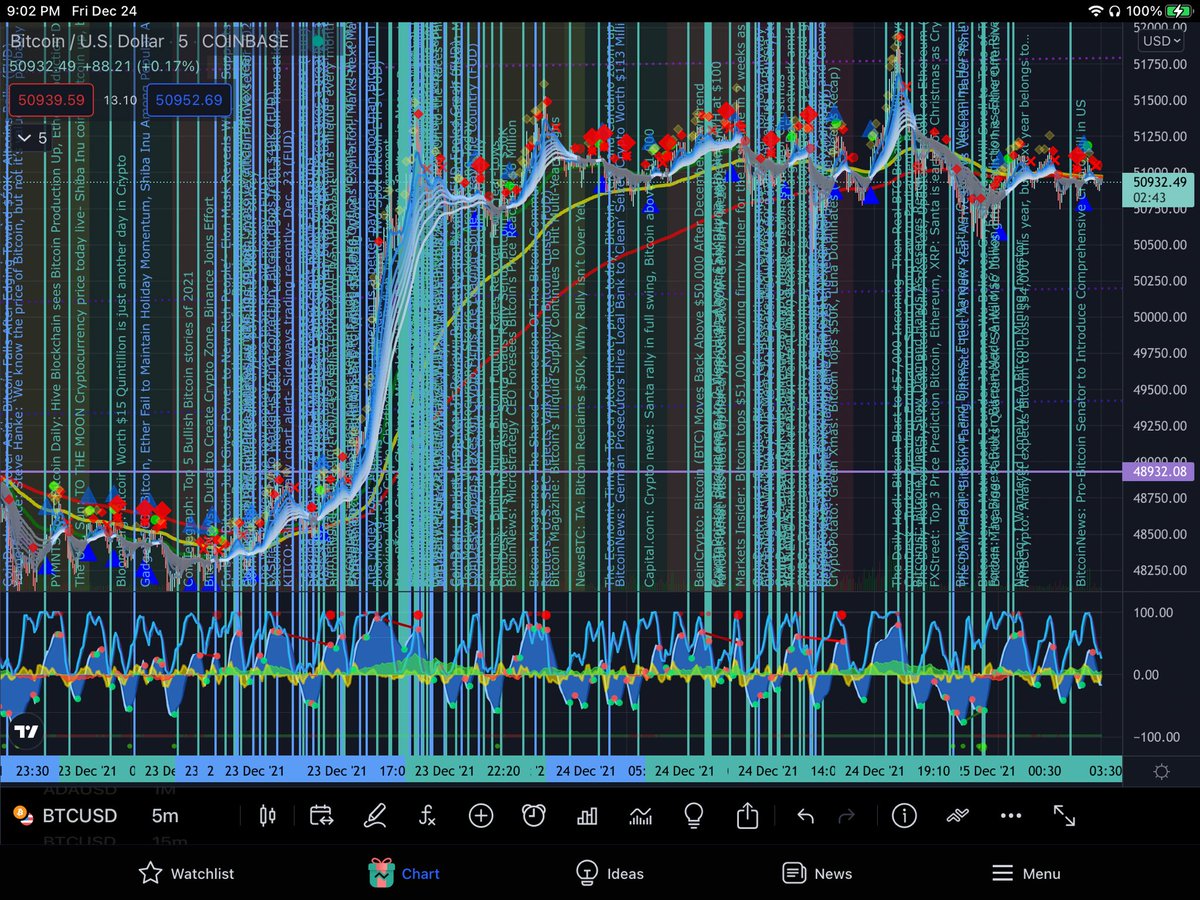Select the pencil drawing tools icon
The height and width of the screenshot is (900, 1200).
coord(375,816)
